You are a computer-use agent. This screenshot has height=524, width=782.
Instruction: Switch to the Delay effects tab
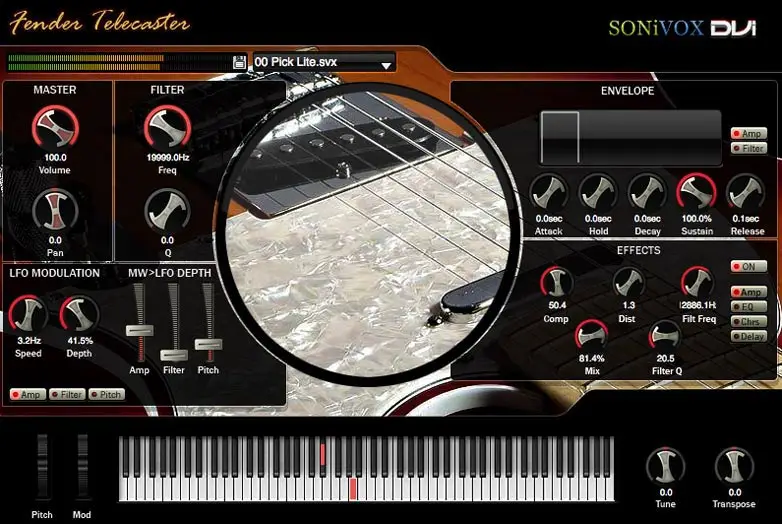(749, 337)
